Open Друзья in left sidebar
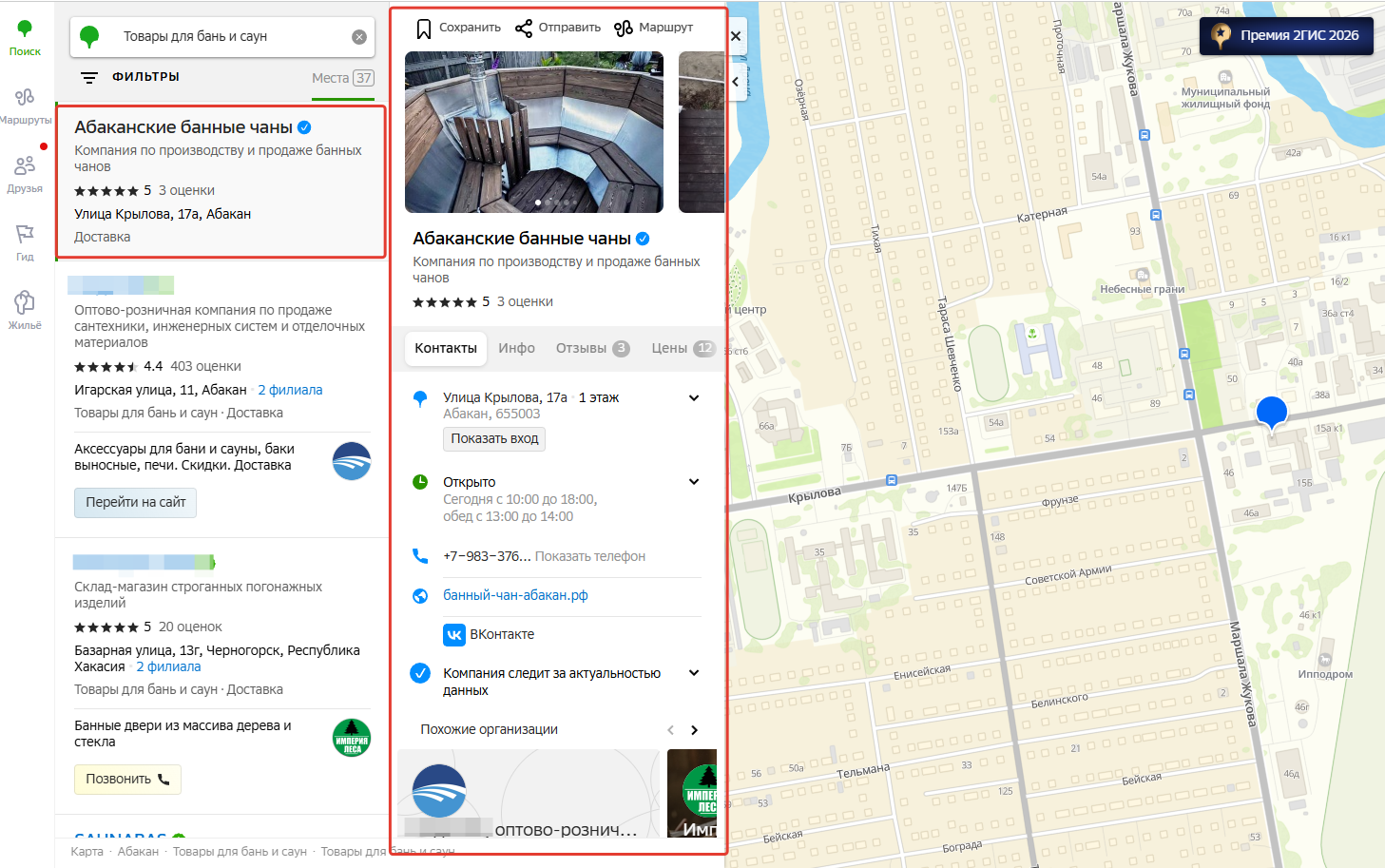The width and height of the screenshot is (1385, 868). 25,175
